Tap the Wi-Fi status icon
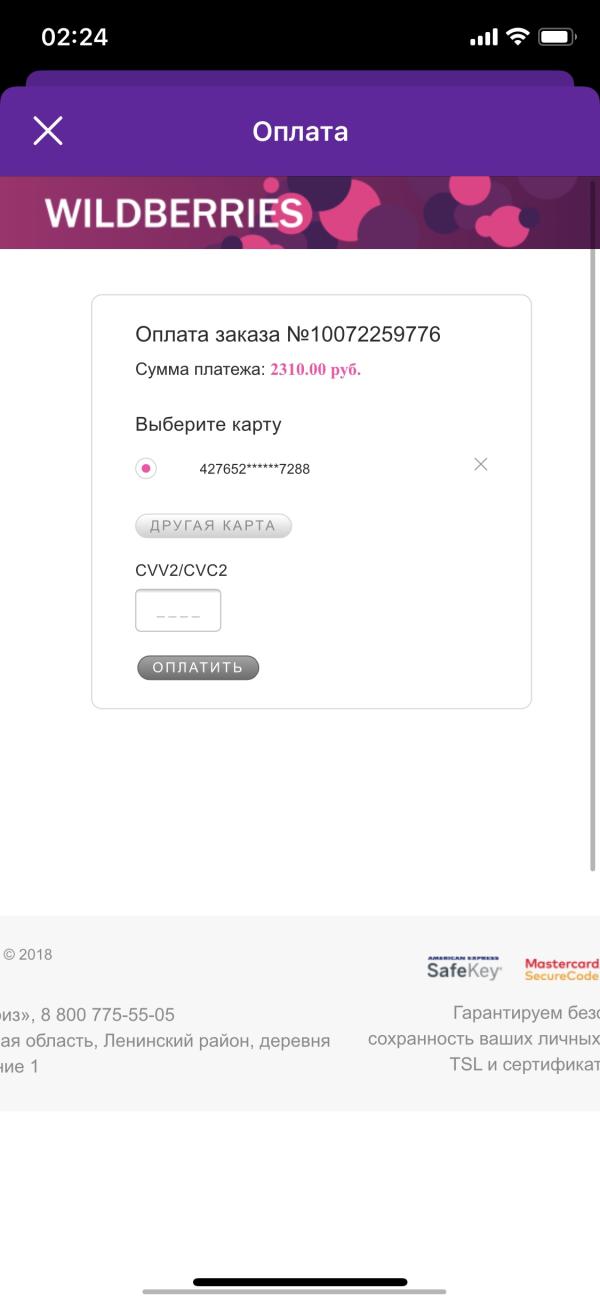The image size is (600, 1298). coord(517,37)
